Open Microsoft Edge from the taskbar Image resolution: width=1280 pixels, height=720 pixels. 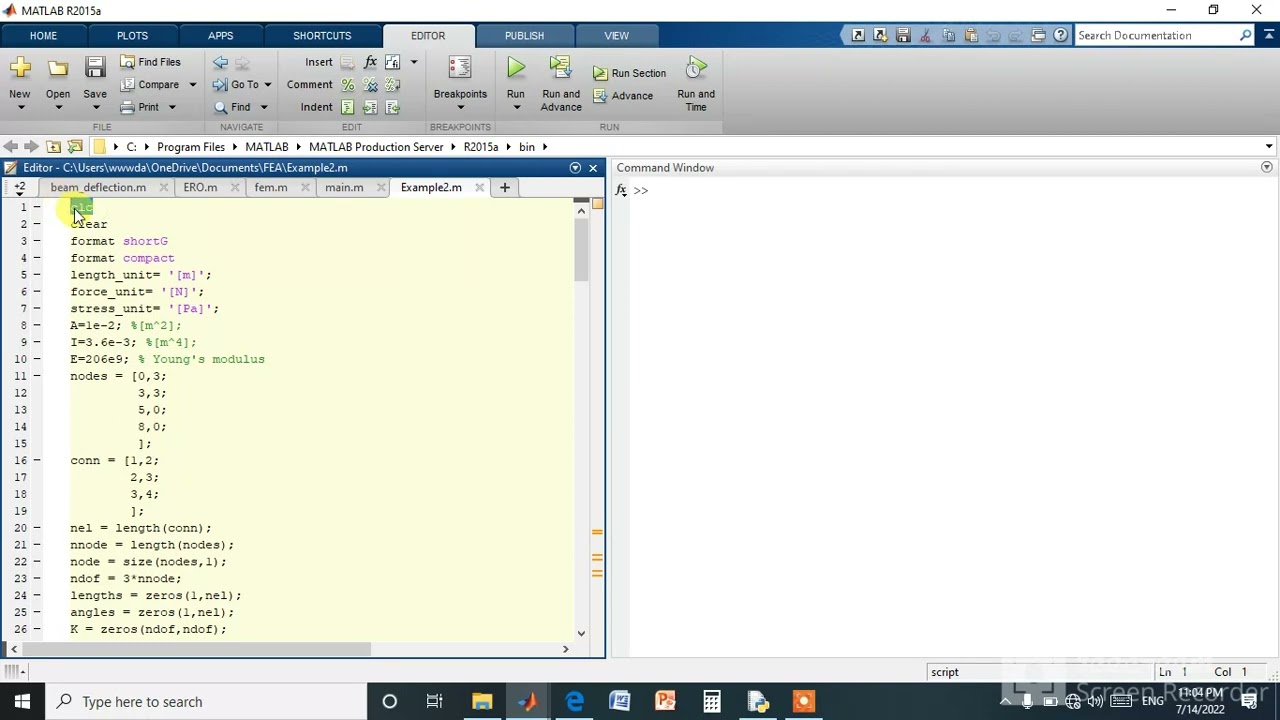point(574,701)
